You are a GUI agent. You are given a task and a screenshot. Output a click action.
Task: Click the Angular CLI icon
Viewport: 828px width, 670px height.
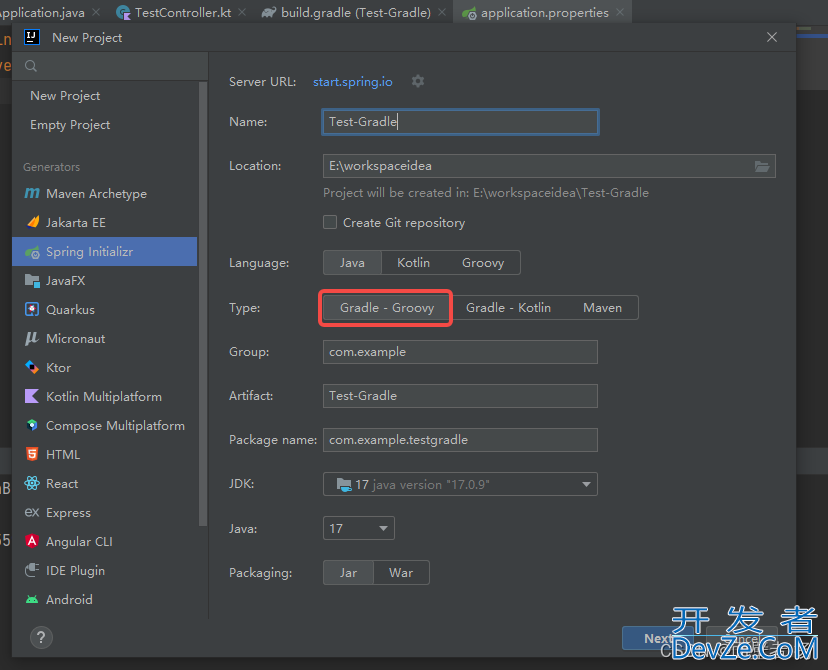coord(32,541)
